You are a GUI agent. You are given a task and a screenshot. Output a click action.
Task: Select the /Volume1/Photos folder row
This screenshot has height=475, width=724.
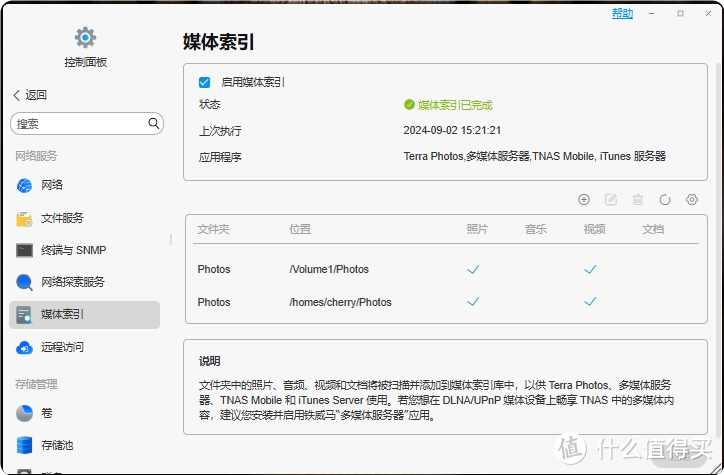(x=328, y=269)
